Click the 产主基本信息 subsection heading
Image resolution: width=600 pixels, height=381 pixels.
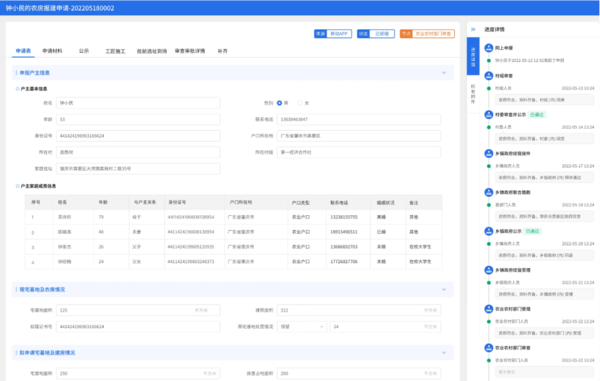click(x=34, y=89)
